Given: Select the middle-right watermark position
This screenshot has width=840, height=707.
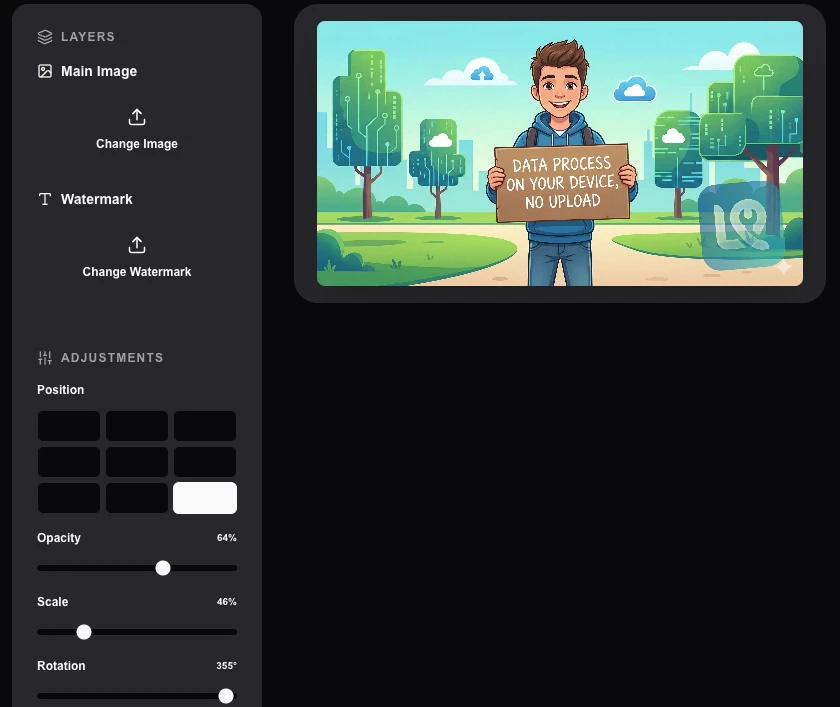Looking at the screenshot, I should tap(205, 461).
